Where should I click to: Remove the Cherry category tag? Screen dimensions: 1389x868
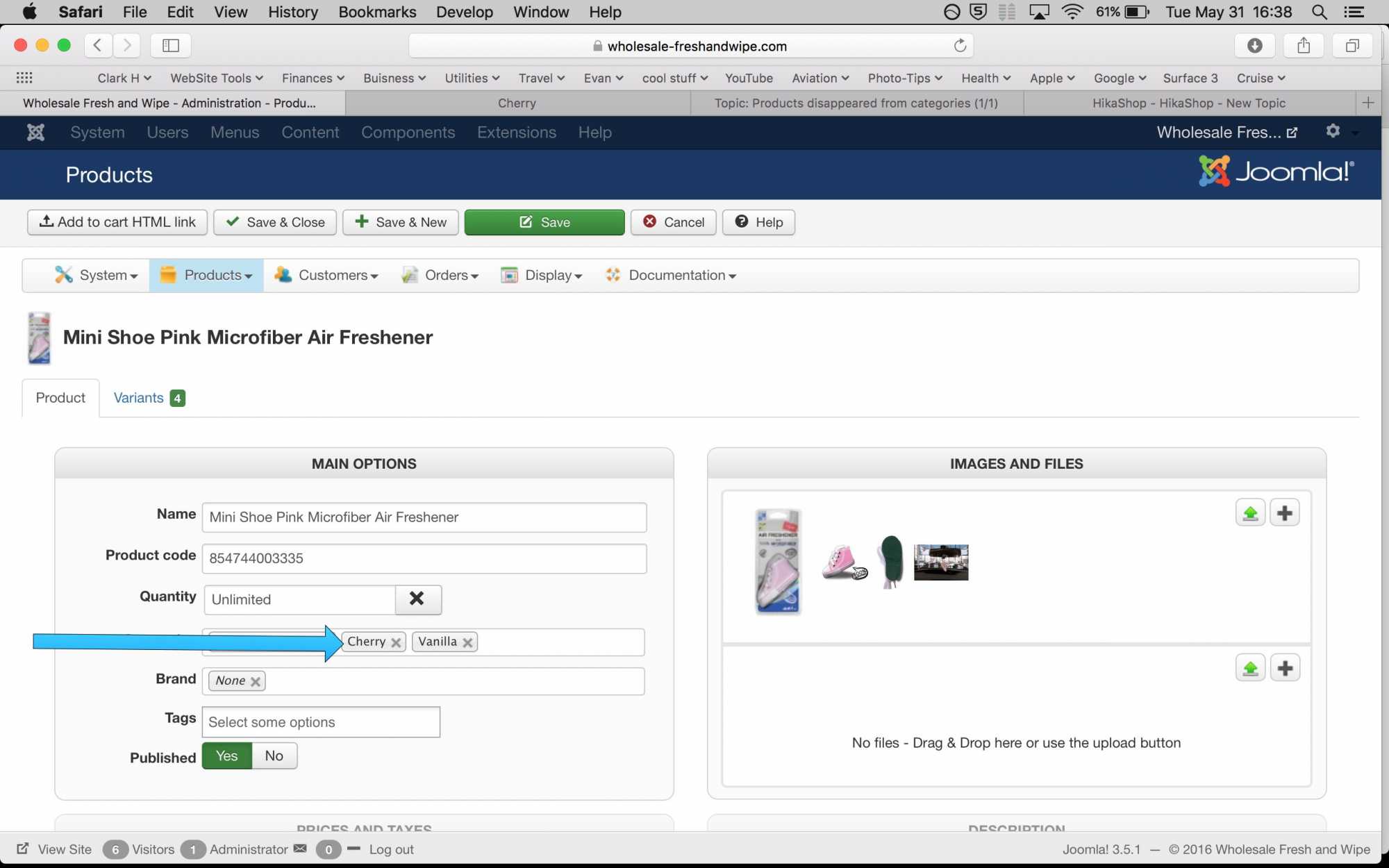pos(396,642)
